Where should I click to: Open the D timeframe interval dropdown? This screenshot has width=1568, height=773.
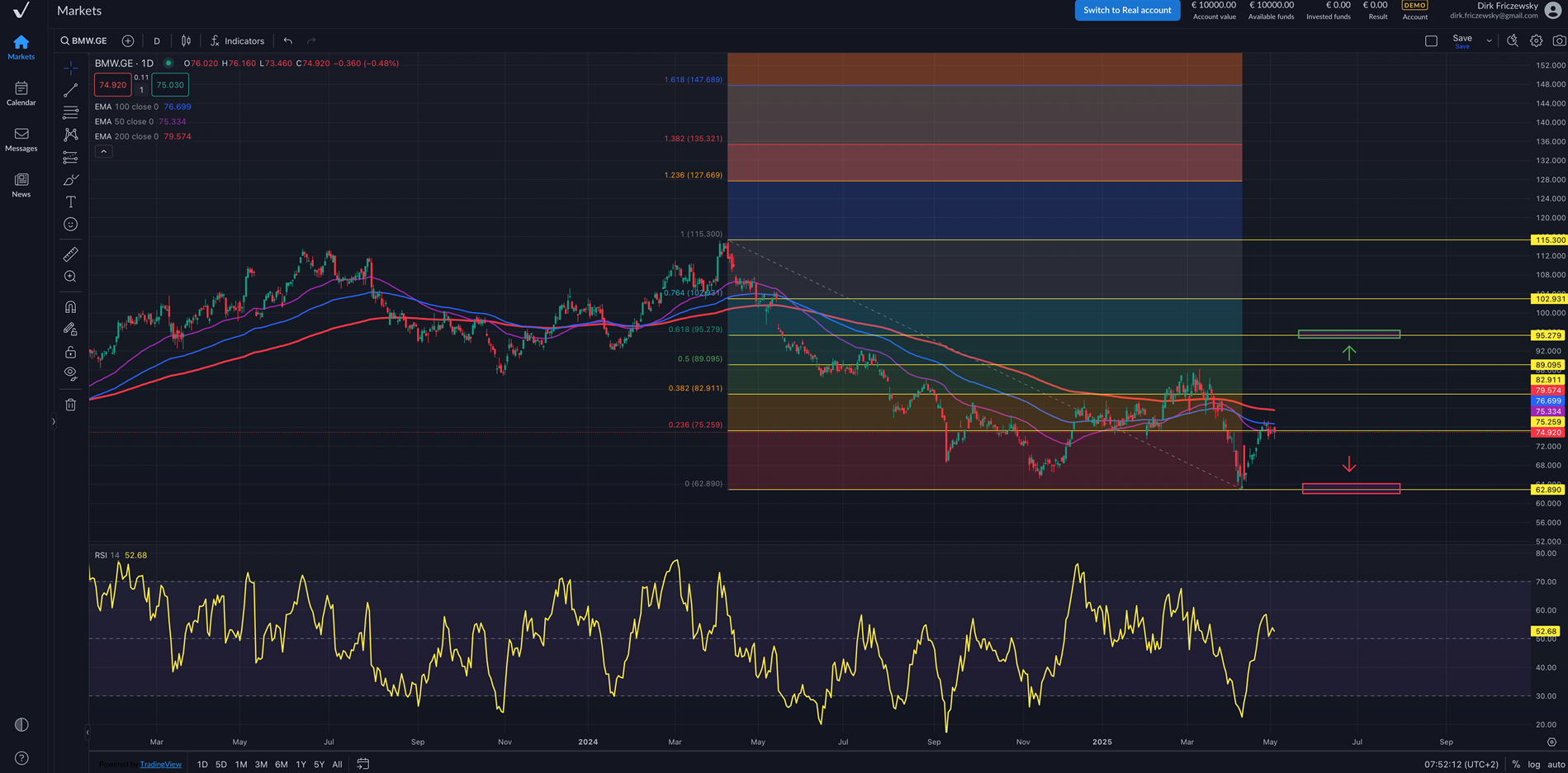[x=157, y=40]
